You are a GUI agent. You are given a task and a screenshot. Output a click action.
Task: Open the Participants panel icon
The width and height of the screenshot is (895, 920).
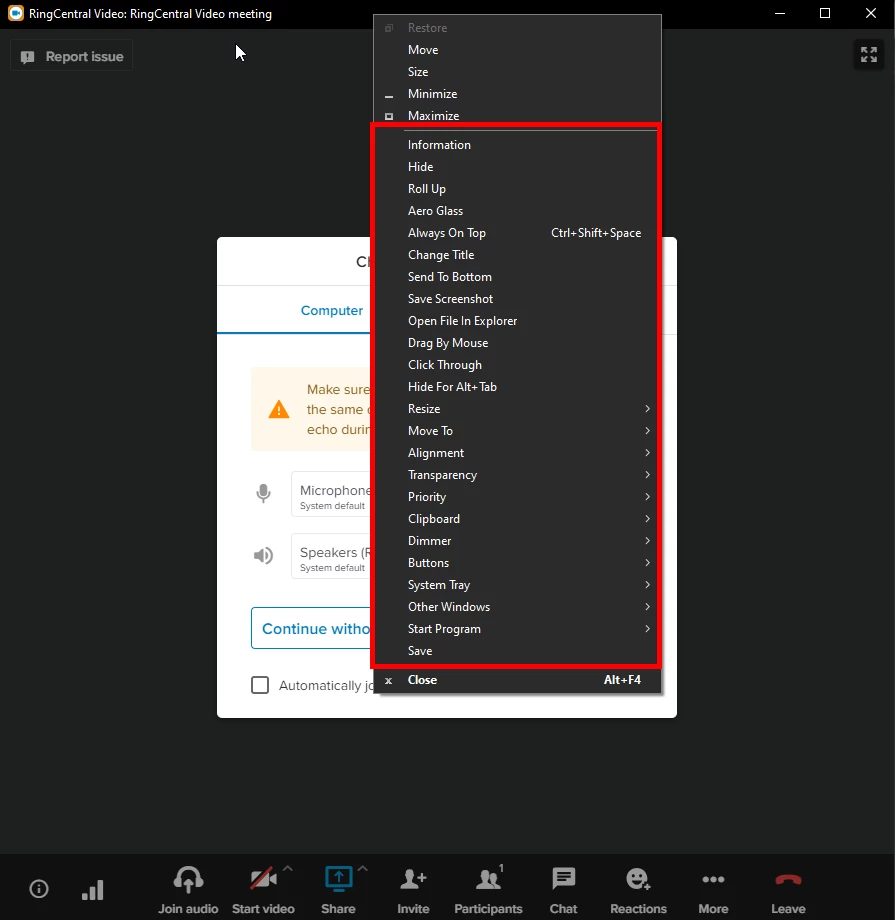point(488,879)
